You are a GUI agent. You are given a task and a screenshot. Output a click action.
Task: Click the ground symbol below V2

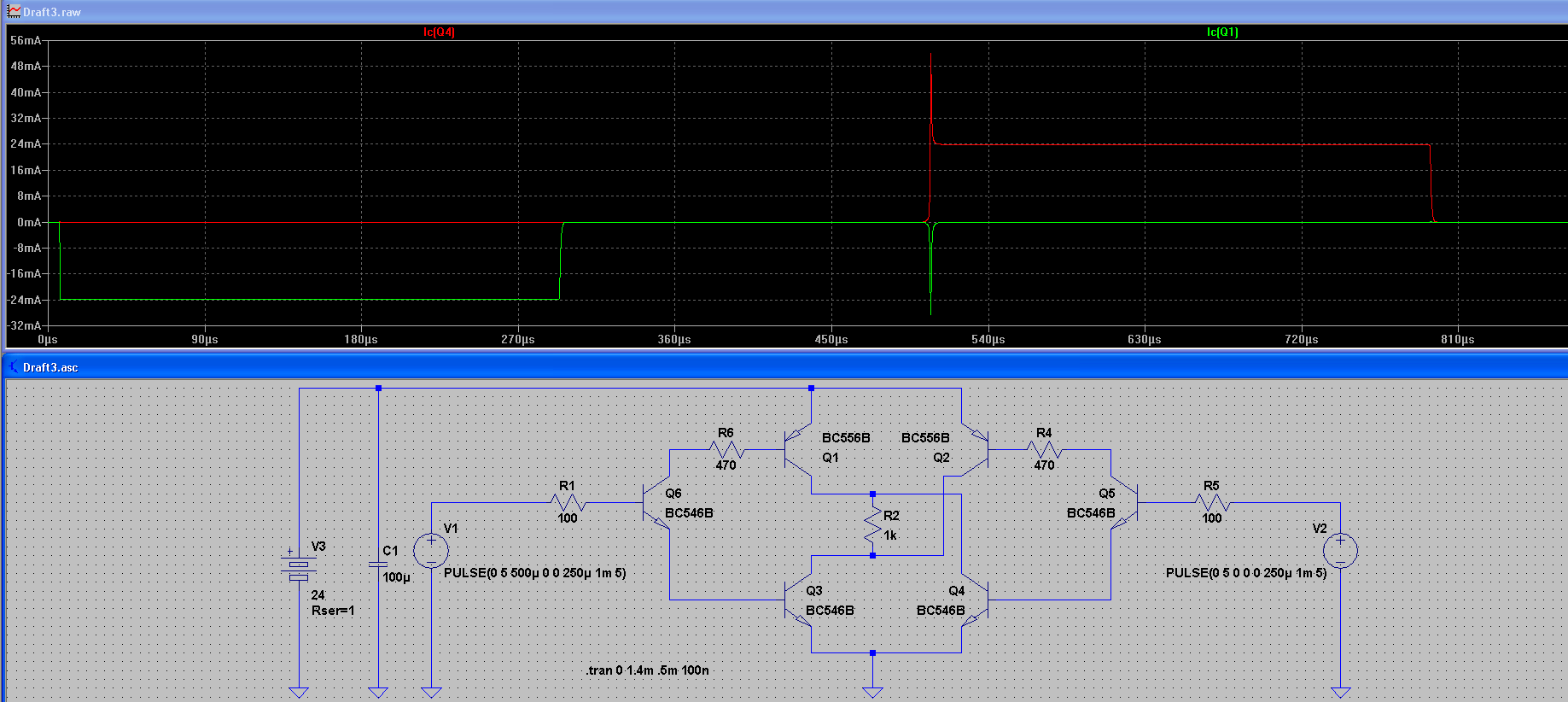[x=1340, y=692]
